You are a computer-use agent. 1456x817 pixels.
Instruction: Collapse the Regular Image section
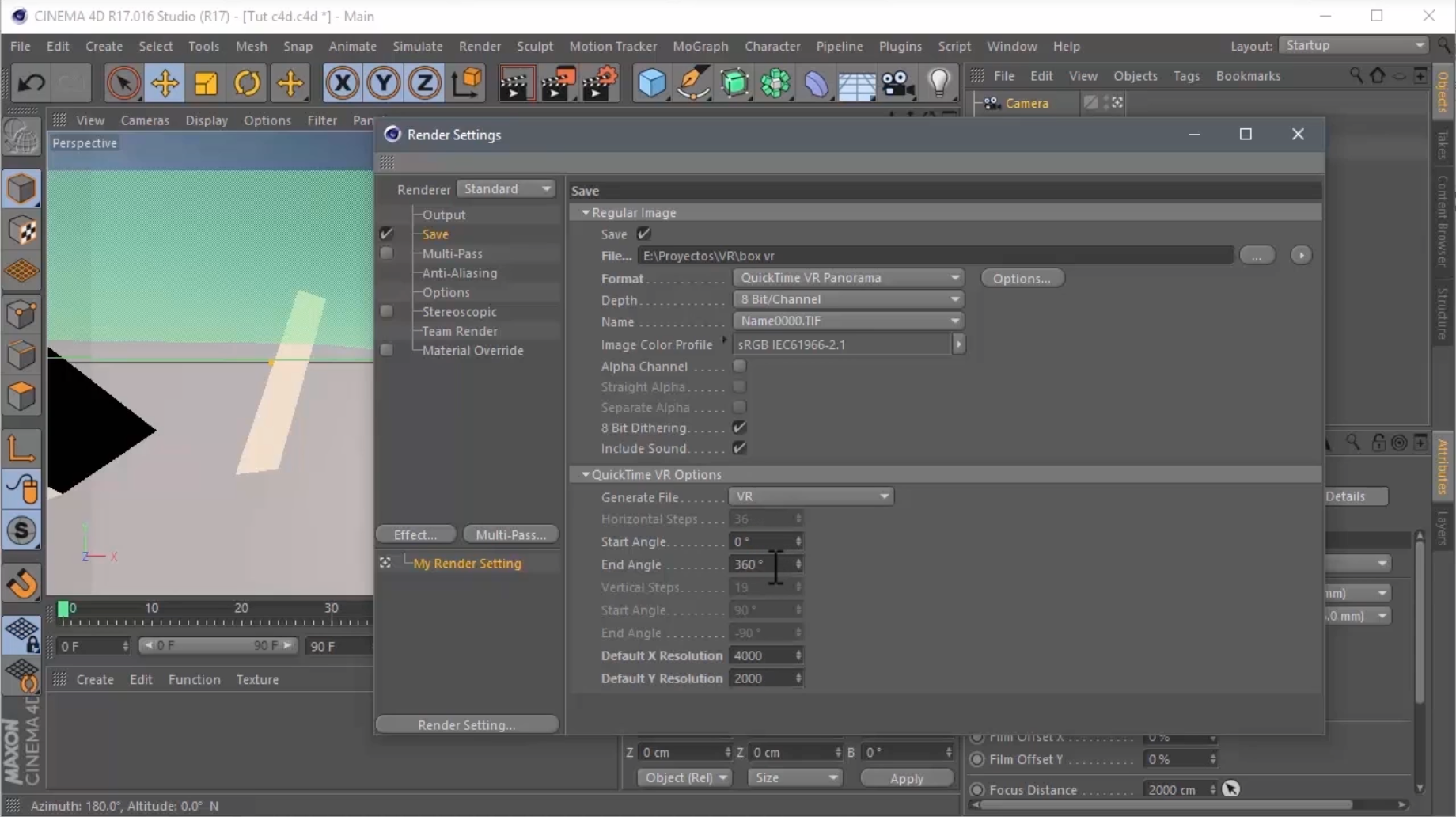coord(586,212)
